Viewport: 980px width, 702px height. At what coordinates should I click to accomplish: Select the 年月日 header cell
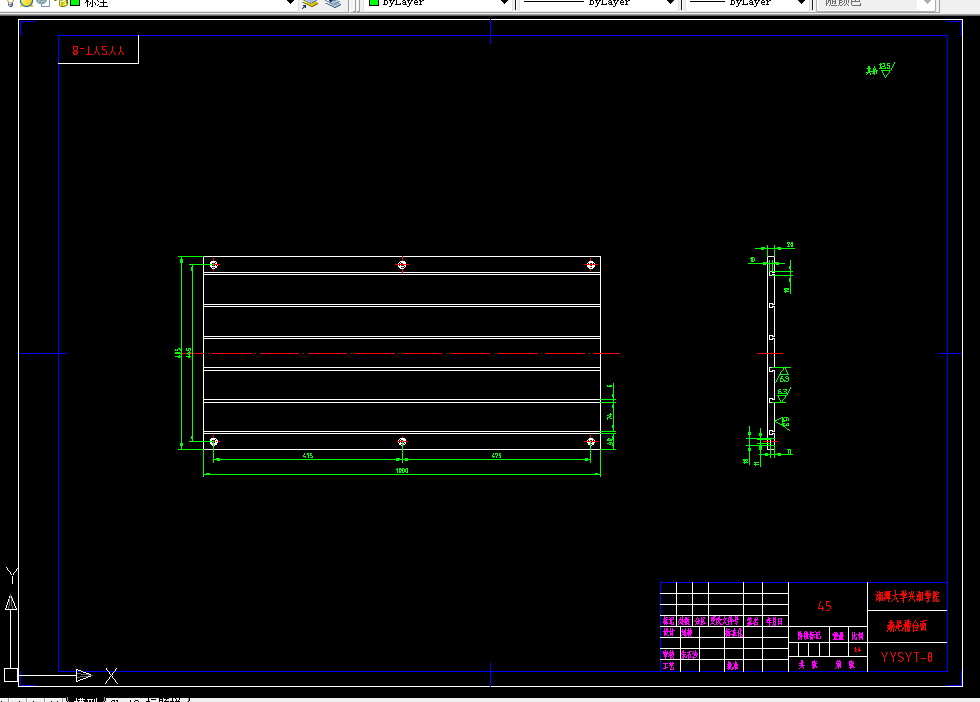774,621
